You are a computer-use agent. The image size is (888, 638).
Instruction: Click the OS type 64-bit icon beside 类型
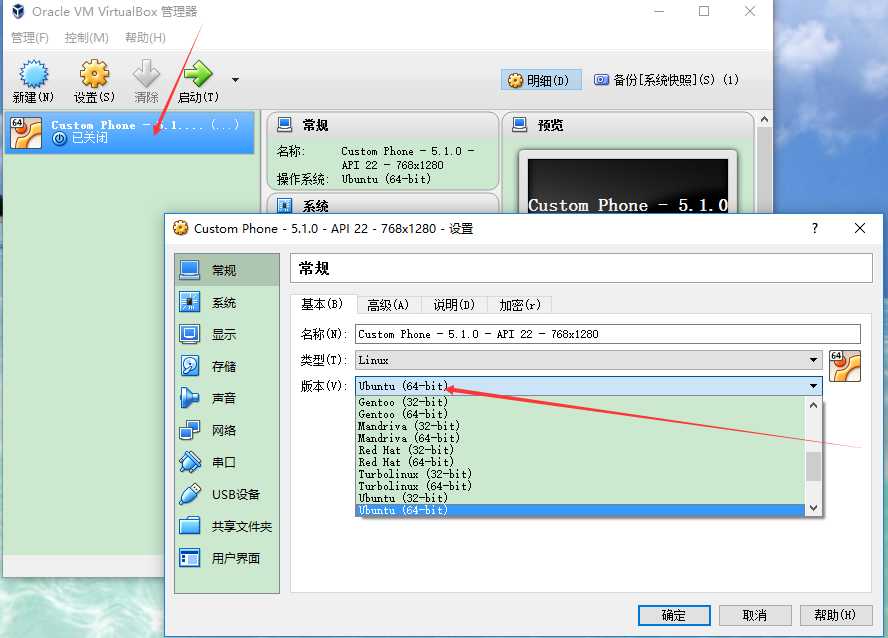845,366
